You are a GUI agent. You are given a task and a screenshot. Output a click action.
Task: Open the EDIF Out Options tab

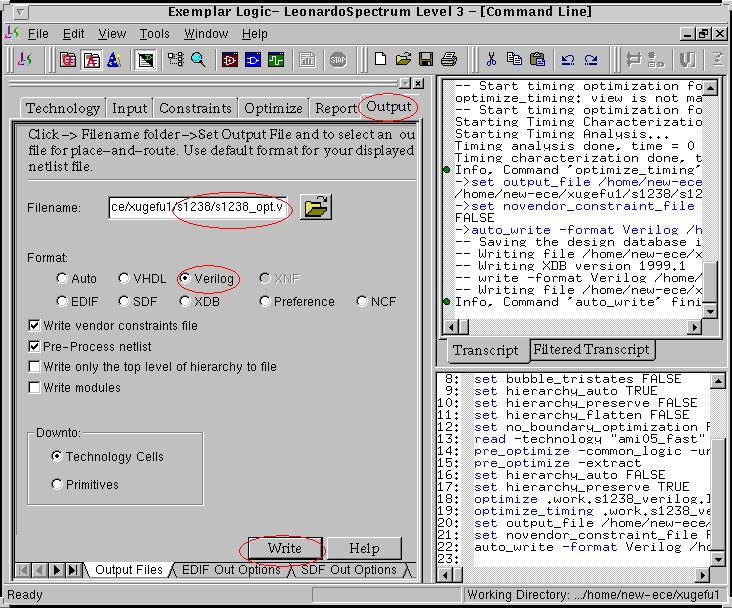[231, 570]
